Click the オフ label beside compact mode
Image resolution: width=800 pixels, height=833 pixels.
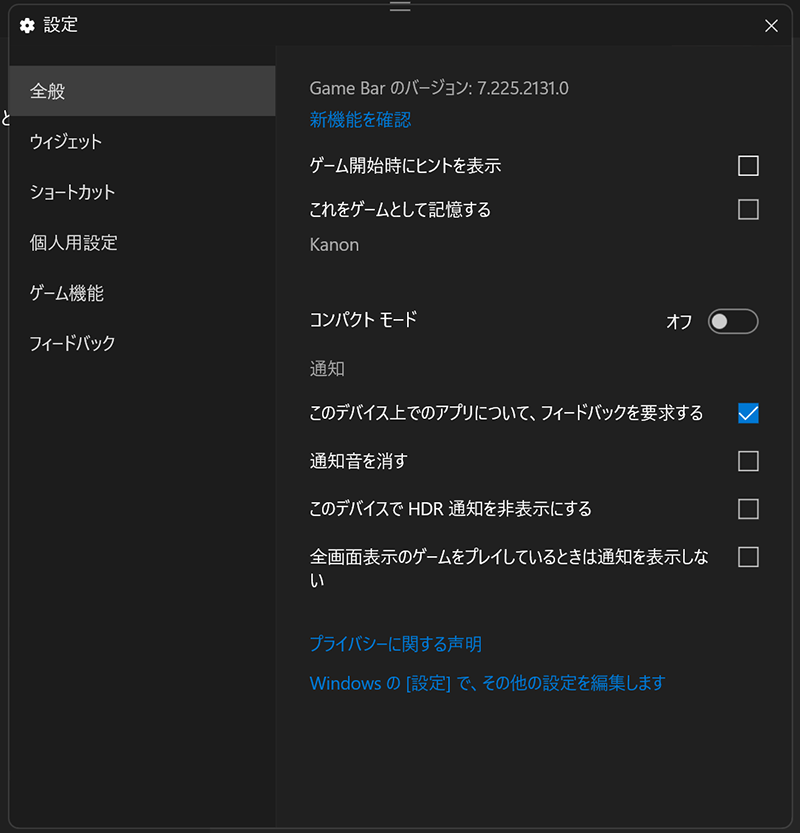tap(679, 321)
